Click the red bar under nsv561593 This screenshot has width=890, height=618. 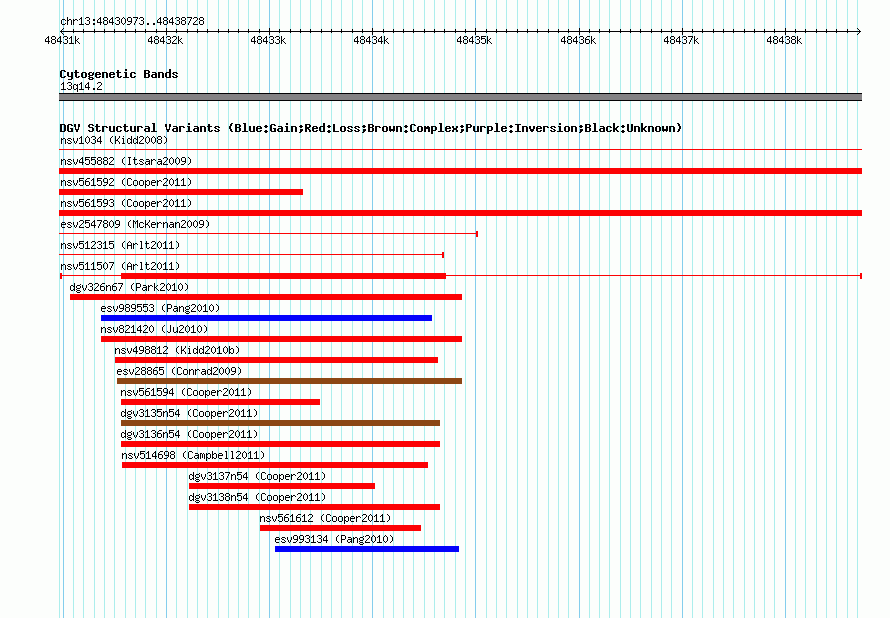tap(460, 213)
